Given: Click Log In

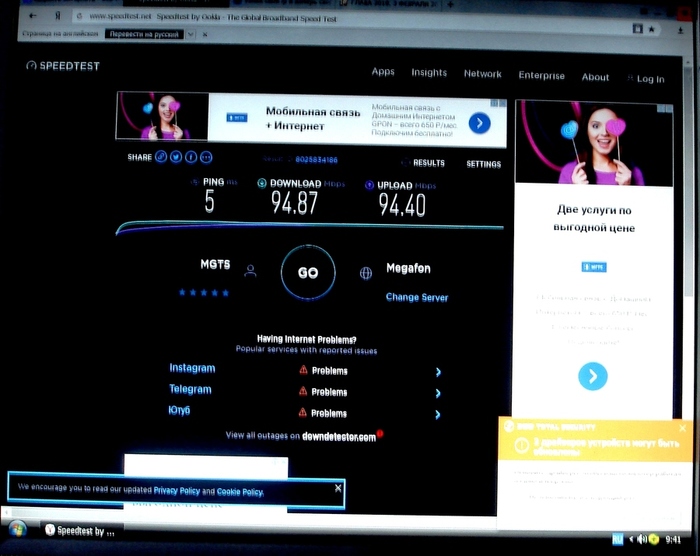Looking at the screenshot, I should (646, 79).
